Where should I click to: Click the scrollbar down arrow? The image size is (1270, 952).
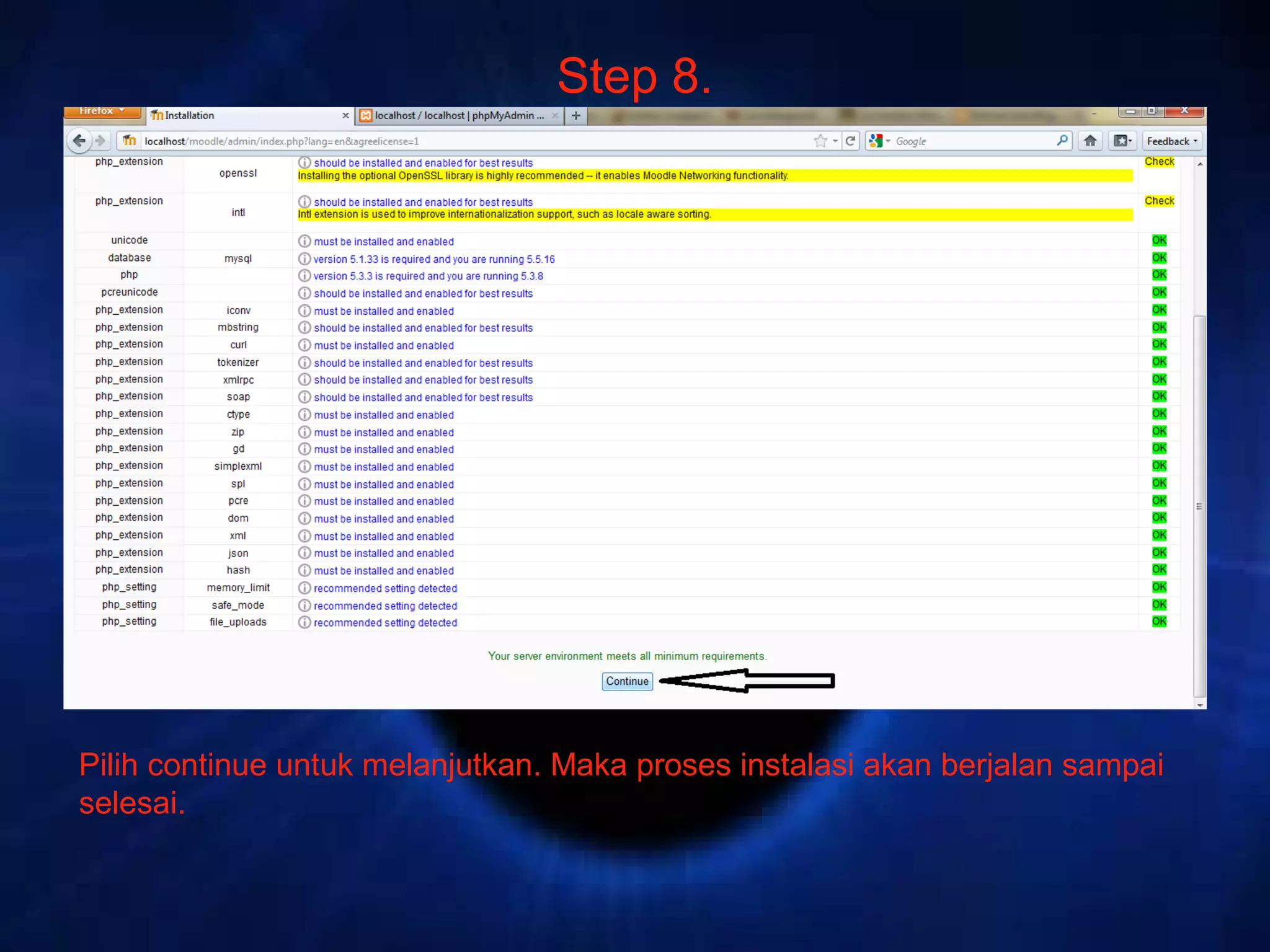pos(1200,704)
